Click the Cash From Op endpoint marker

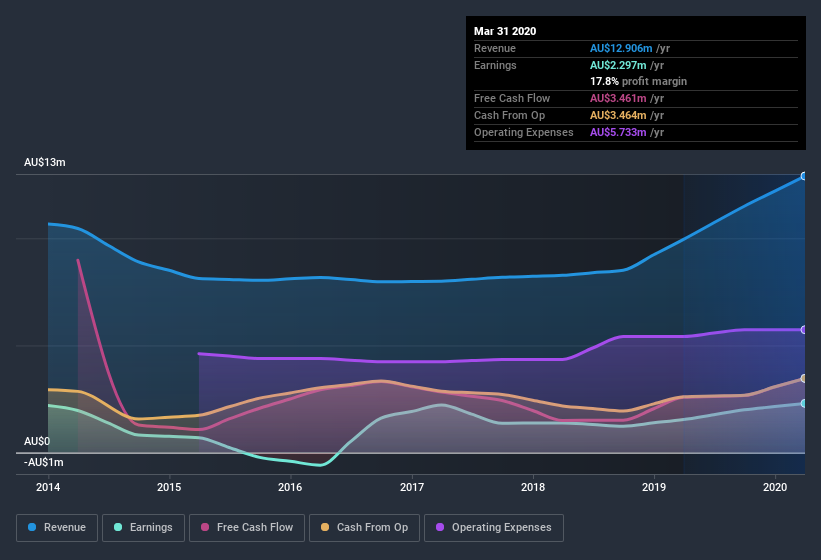[x=804, y=379]
